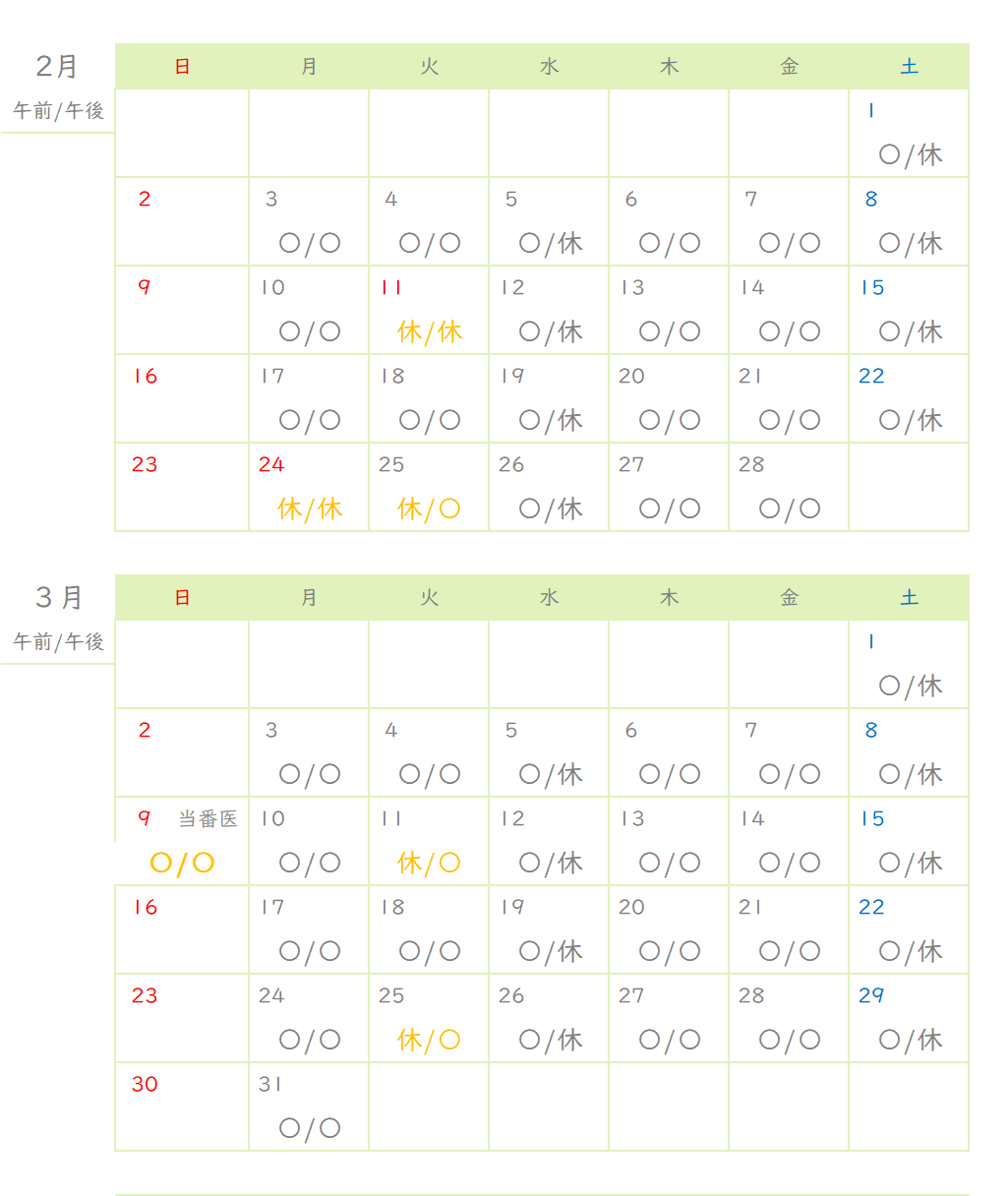The height and width of the screenshot is (1196, 1008).
Task: Select March 31 schedule cell
Action: [309, 1106]
